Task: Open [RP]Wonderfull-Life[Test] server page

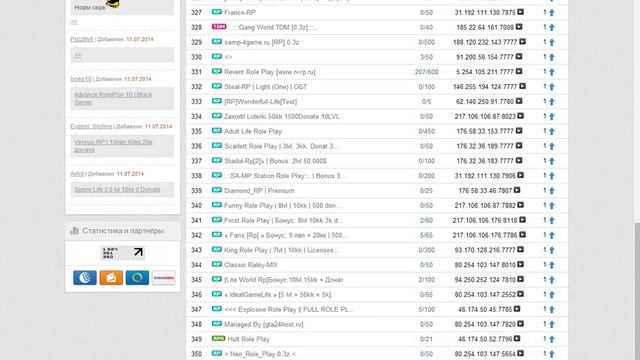Action: 260,102
